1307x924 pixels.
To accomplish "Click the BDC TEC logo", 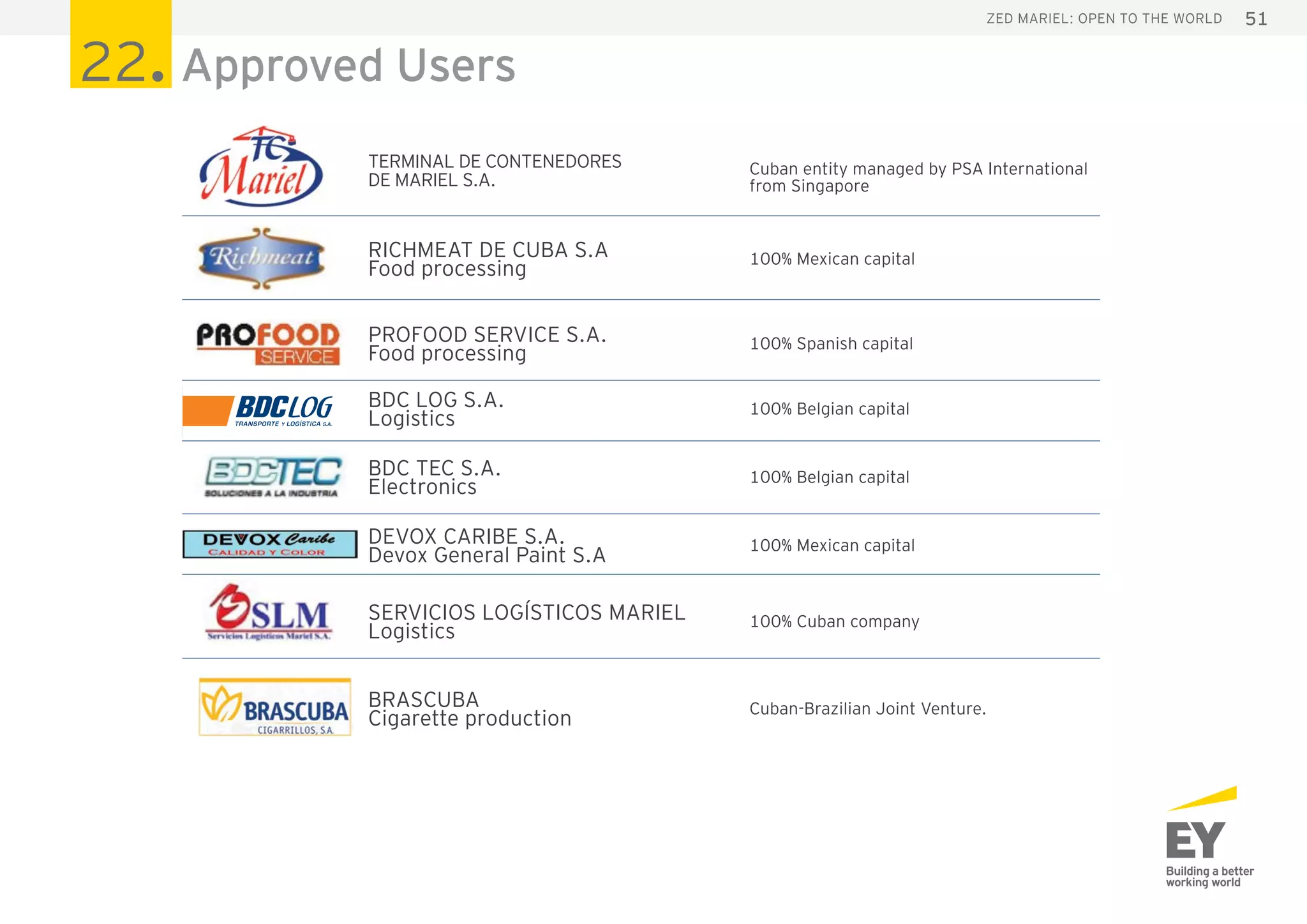I will pos(273,477).
